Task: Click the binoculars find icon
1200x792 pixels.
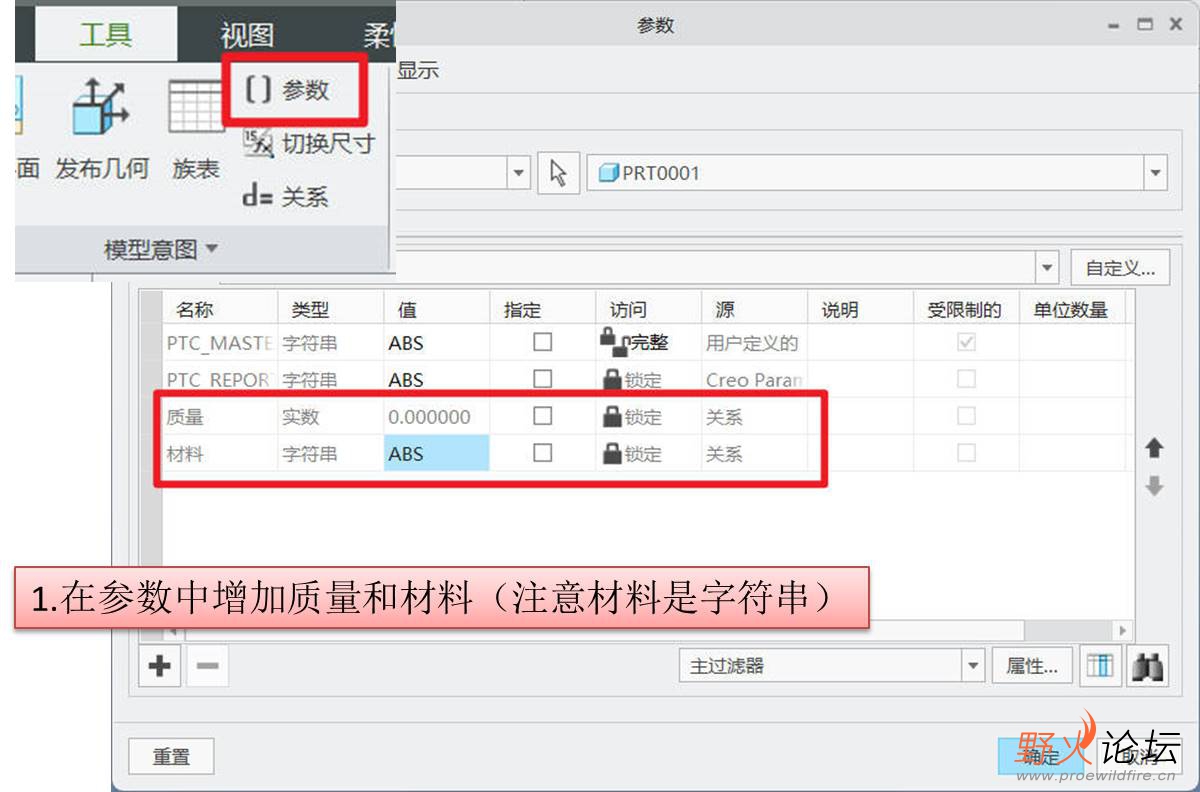Action: point(1147,666)
